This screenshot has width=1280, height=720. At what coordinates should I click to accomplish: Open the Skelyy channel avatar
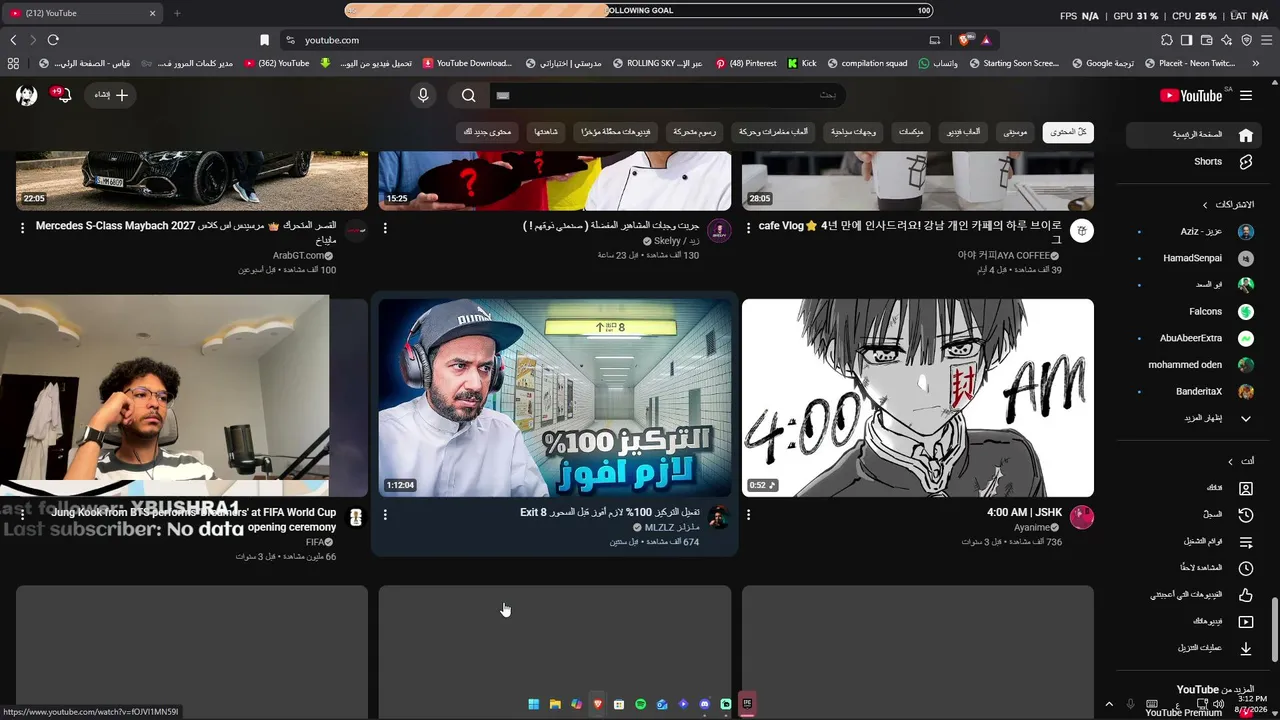point(719,231)
